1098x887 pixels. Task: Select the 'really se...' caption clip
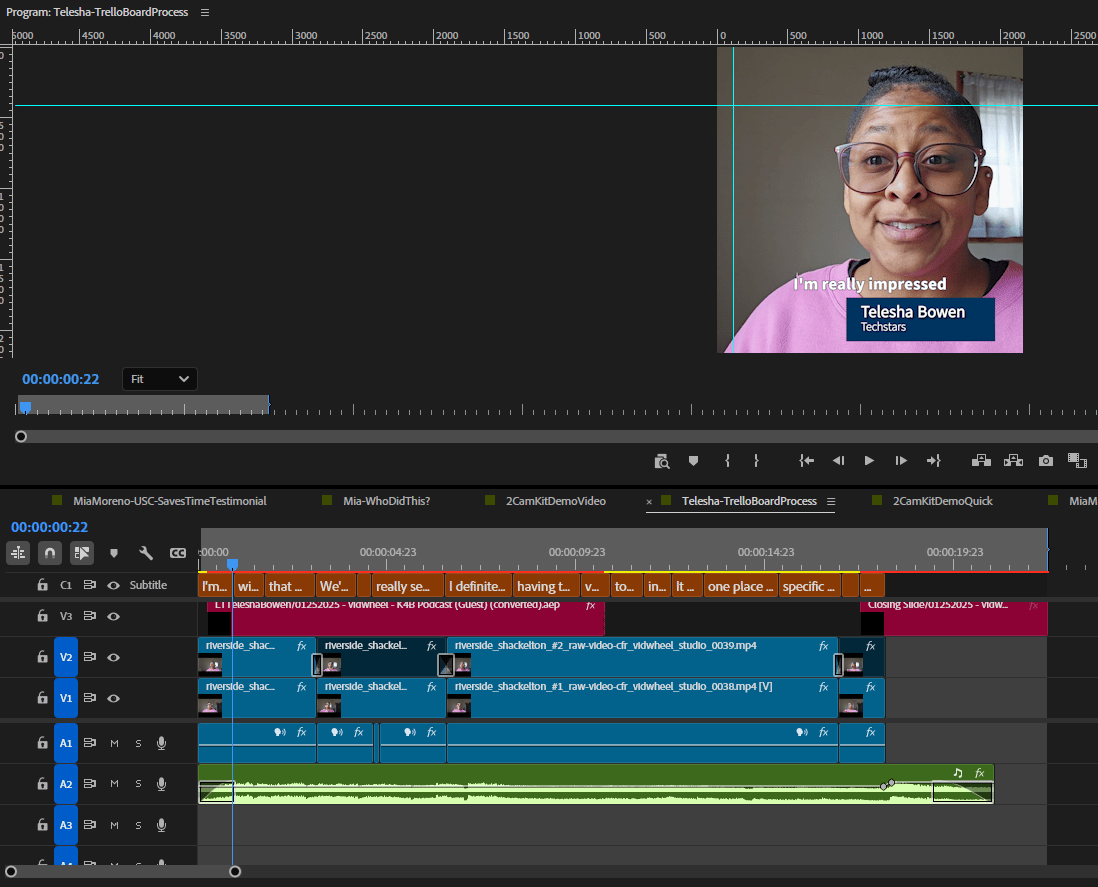coord(406,586)
